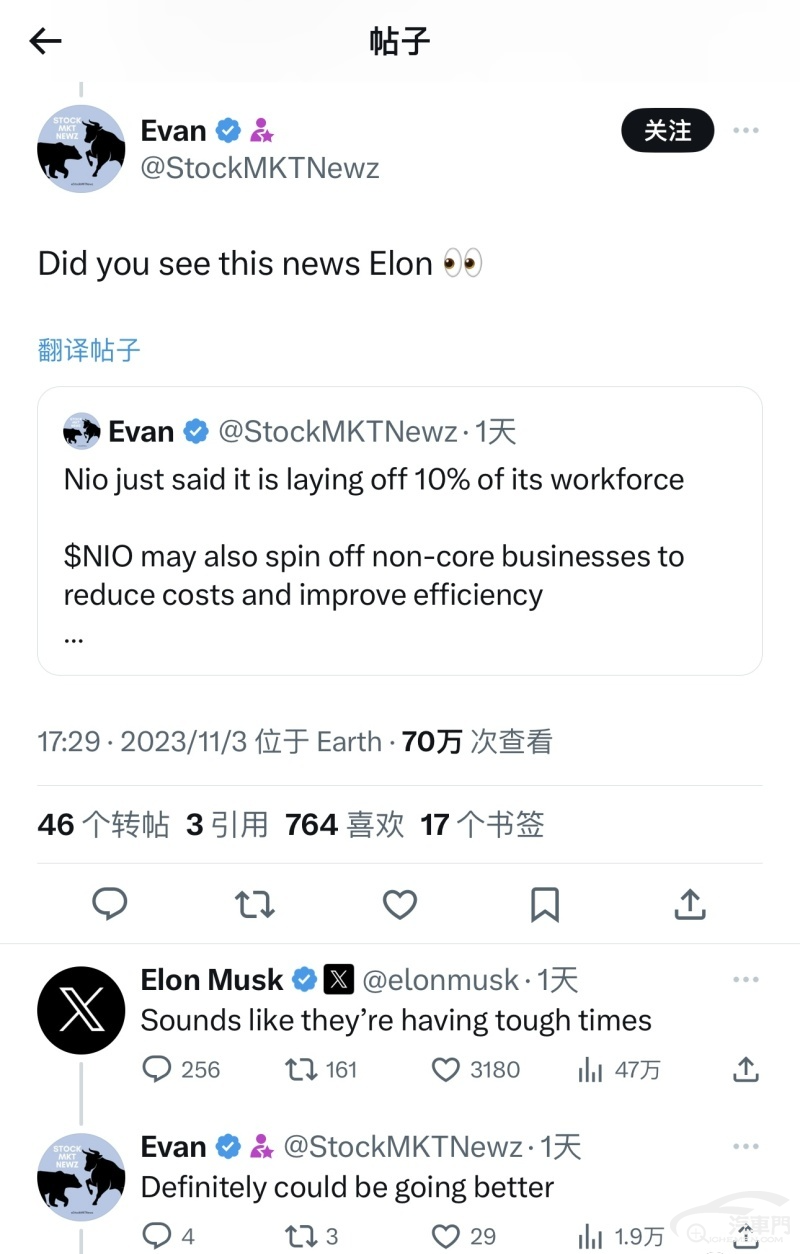Open Elon Musk's X profile avatar
The width and height of the screenshot is (800, 1254).
click(81, 1011)
